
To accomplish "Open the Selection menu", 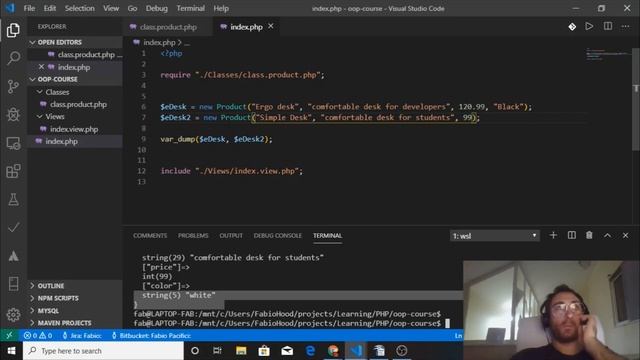I will point(80,8).
